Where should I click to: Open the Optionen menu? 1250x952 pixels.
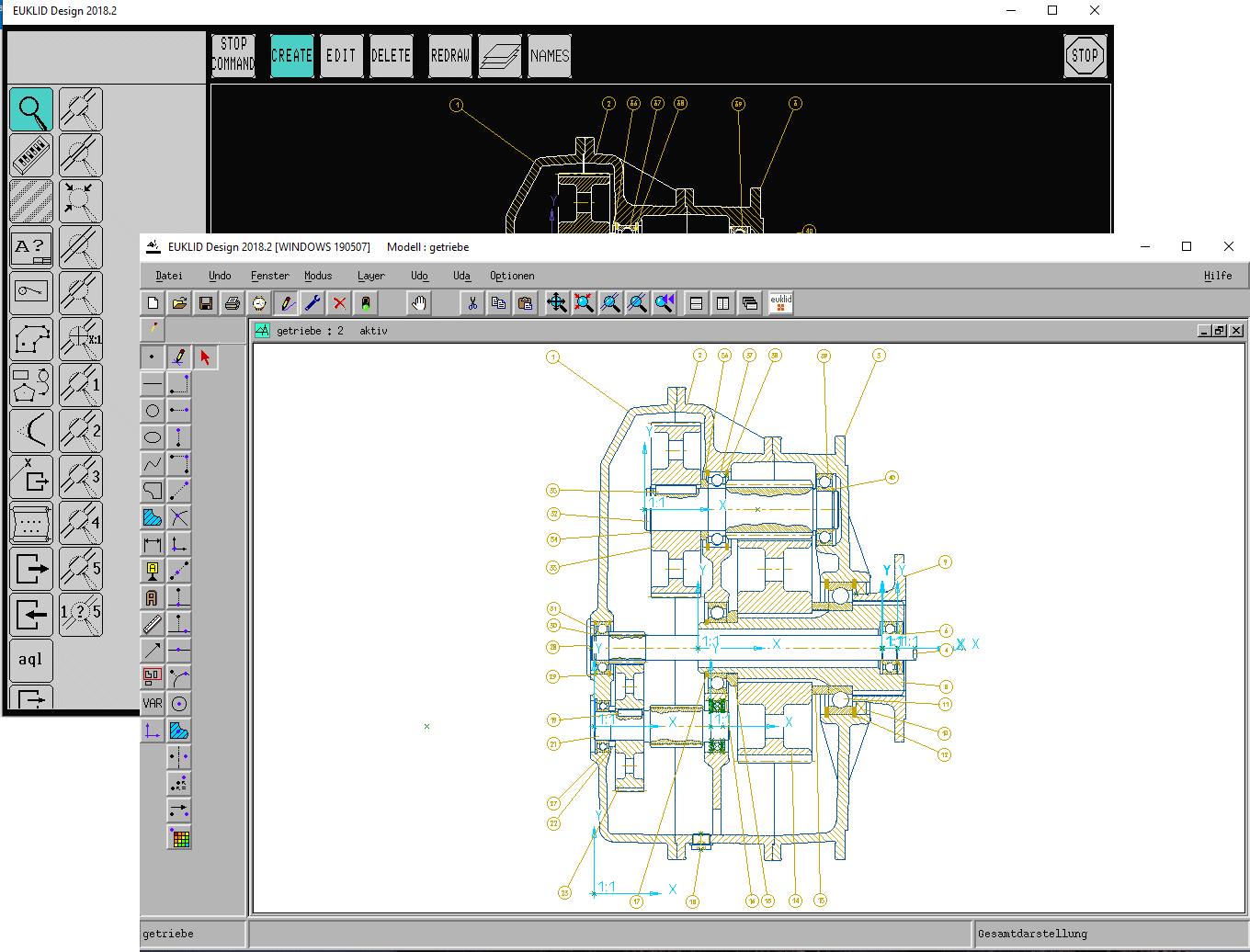512,276
